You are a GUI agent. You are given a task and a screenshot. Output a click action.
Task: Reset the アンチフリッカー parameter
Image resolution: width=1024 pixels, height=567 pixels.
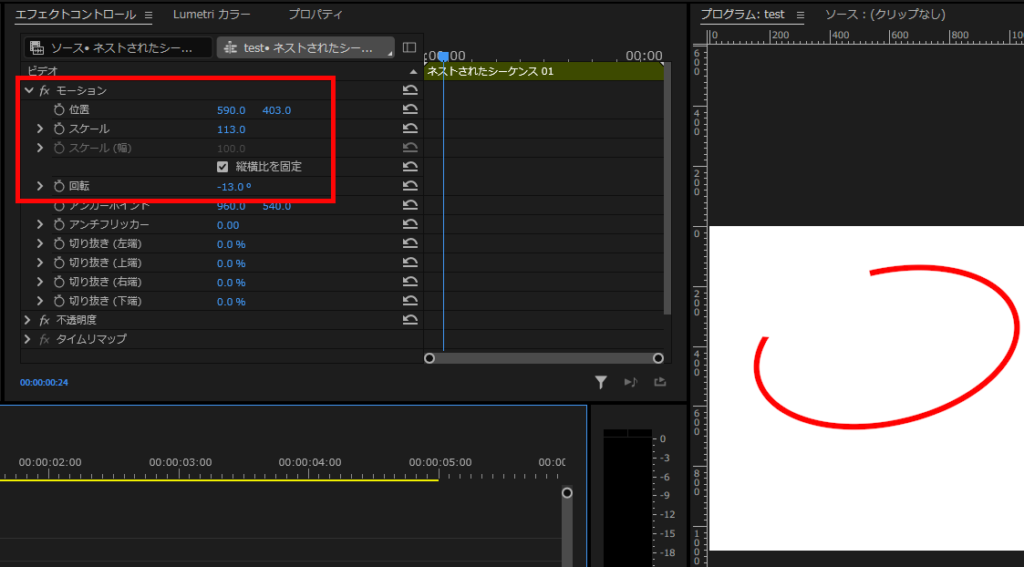tap(410, 224)
